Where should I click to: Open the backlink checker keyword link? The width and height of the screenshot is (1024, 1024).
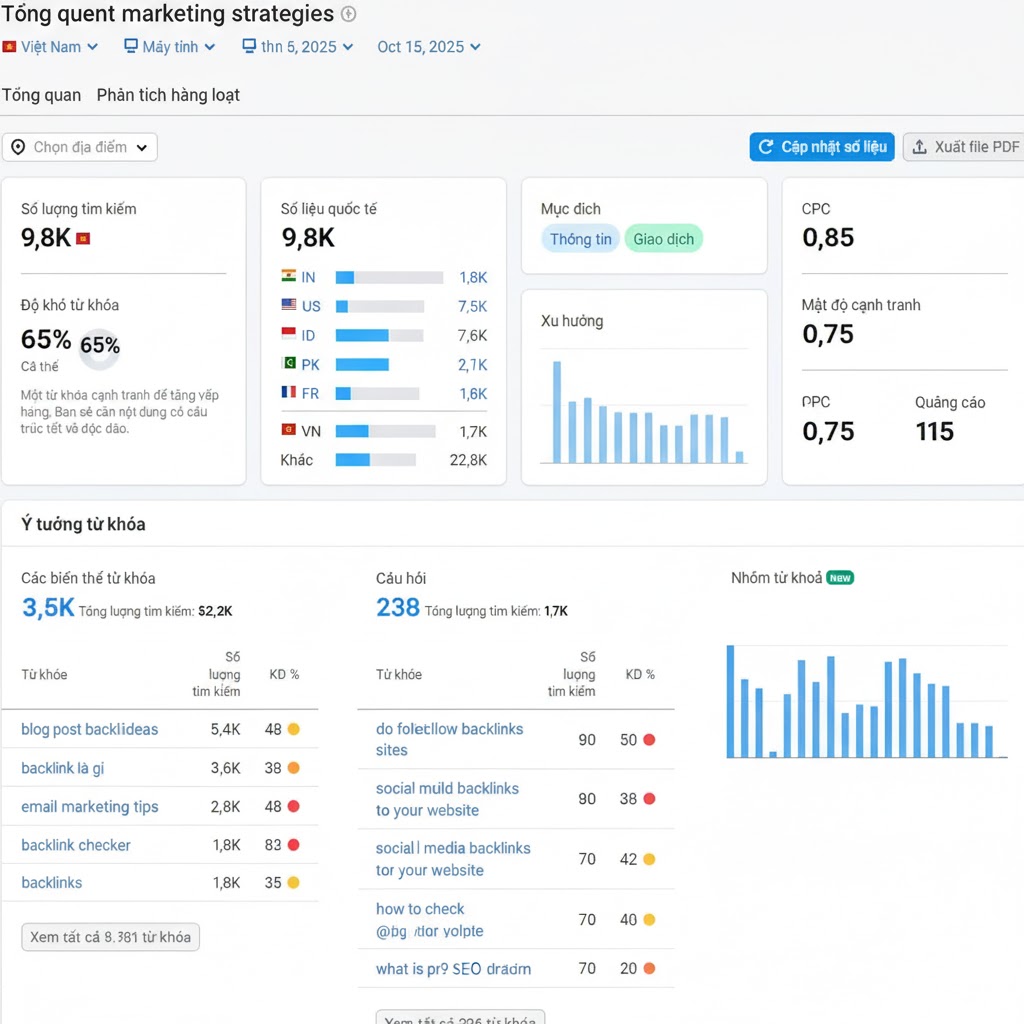[76, 845]
